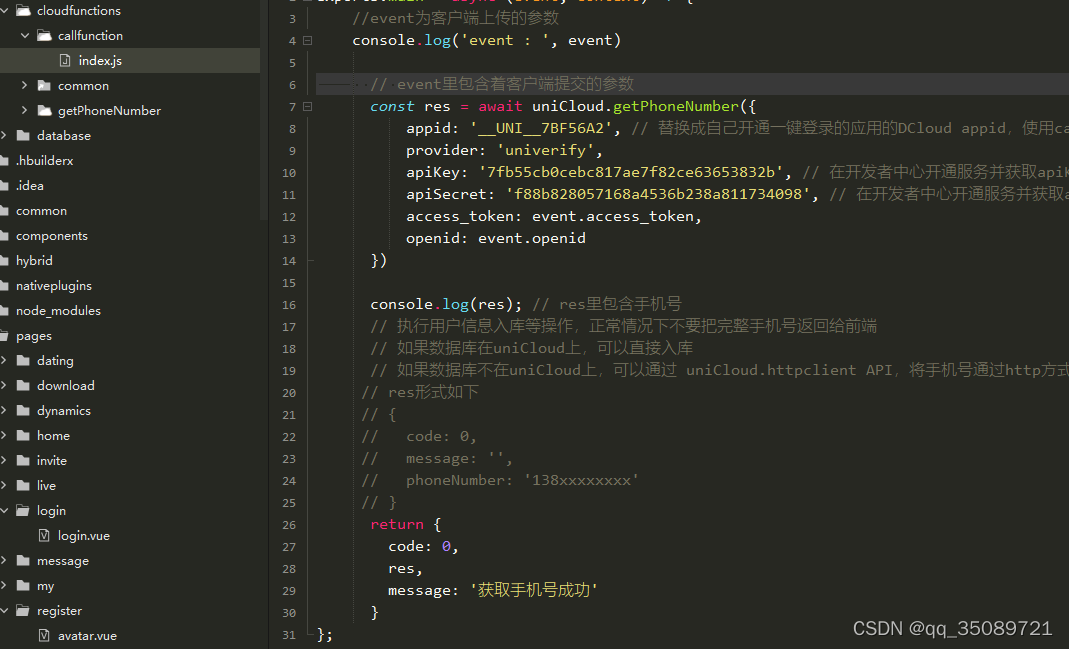The width and height of the screenshot is (1069, 649).
Task: Expand the common folder under cloudfunctions
Action: click(x=24, y=85)
